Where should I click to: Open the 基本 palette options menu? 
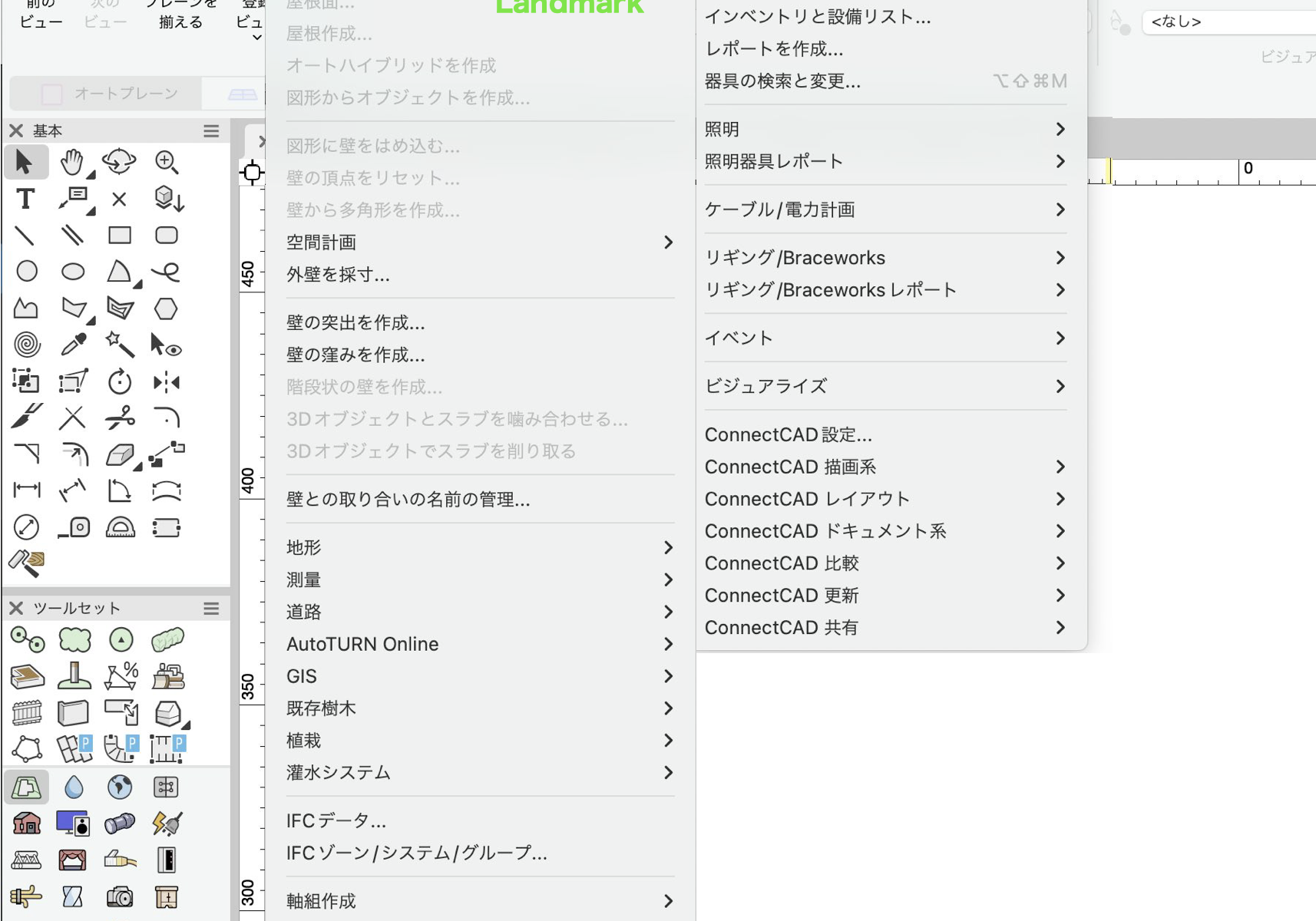click(211, 131)
